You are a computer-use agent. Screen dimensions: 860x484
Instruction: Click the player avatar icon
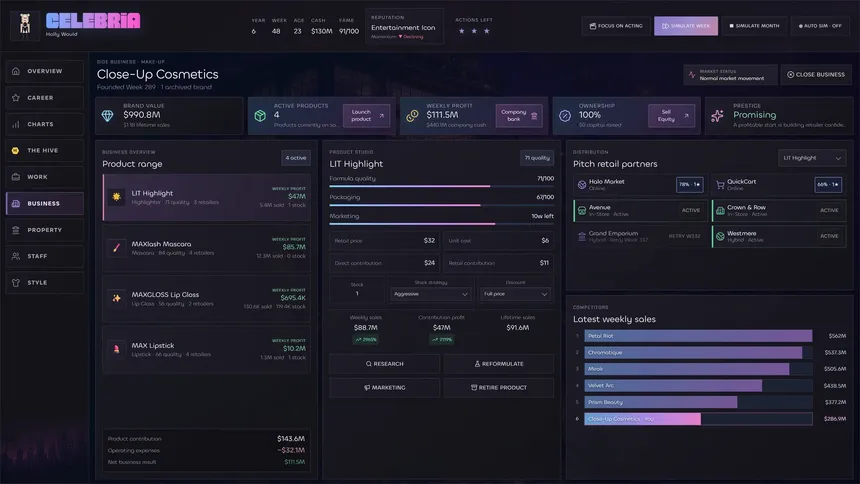click(x=25, y=25)
